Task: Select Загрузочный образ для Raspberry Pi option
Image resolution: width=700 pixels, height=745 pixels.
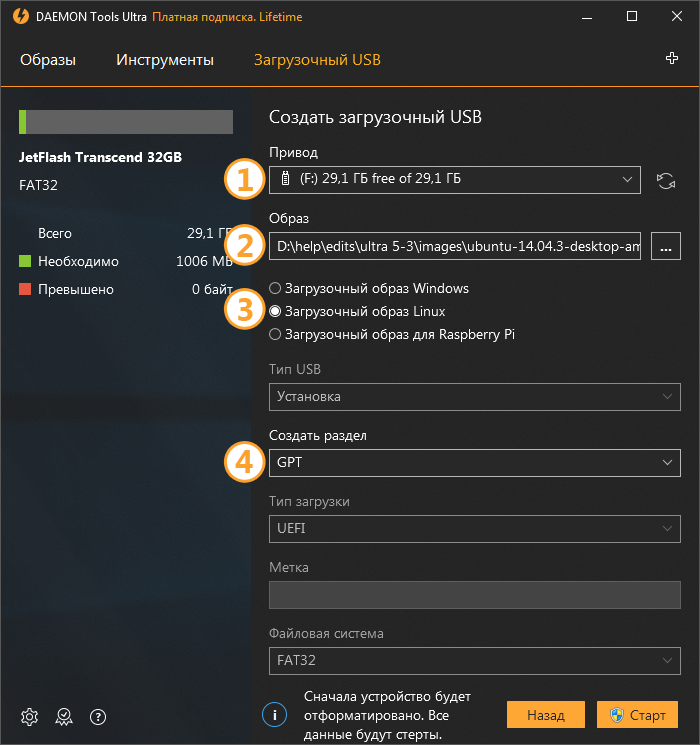Action: click(275, 334)
